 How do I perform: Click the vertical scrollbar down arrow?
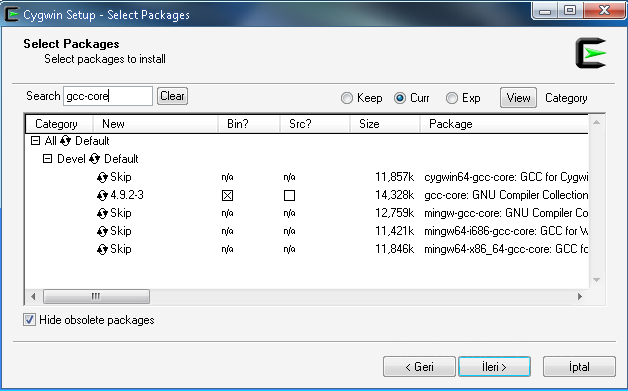tap(596, 280)
